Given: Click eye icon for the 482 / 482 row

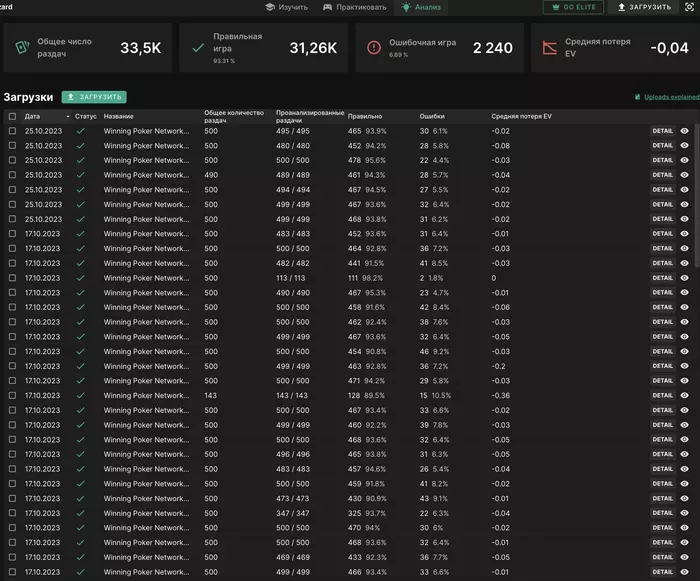Looking at the screenshot, I should [684, 263].
